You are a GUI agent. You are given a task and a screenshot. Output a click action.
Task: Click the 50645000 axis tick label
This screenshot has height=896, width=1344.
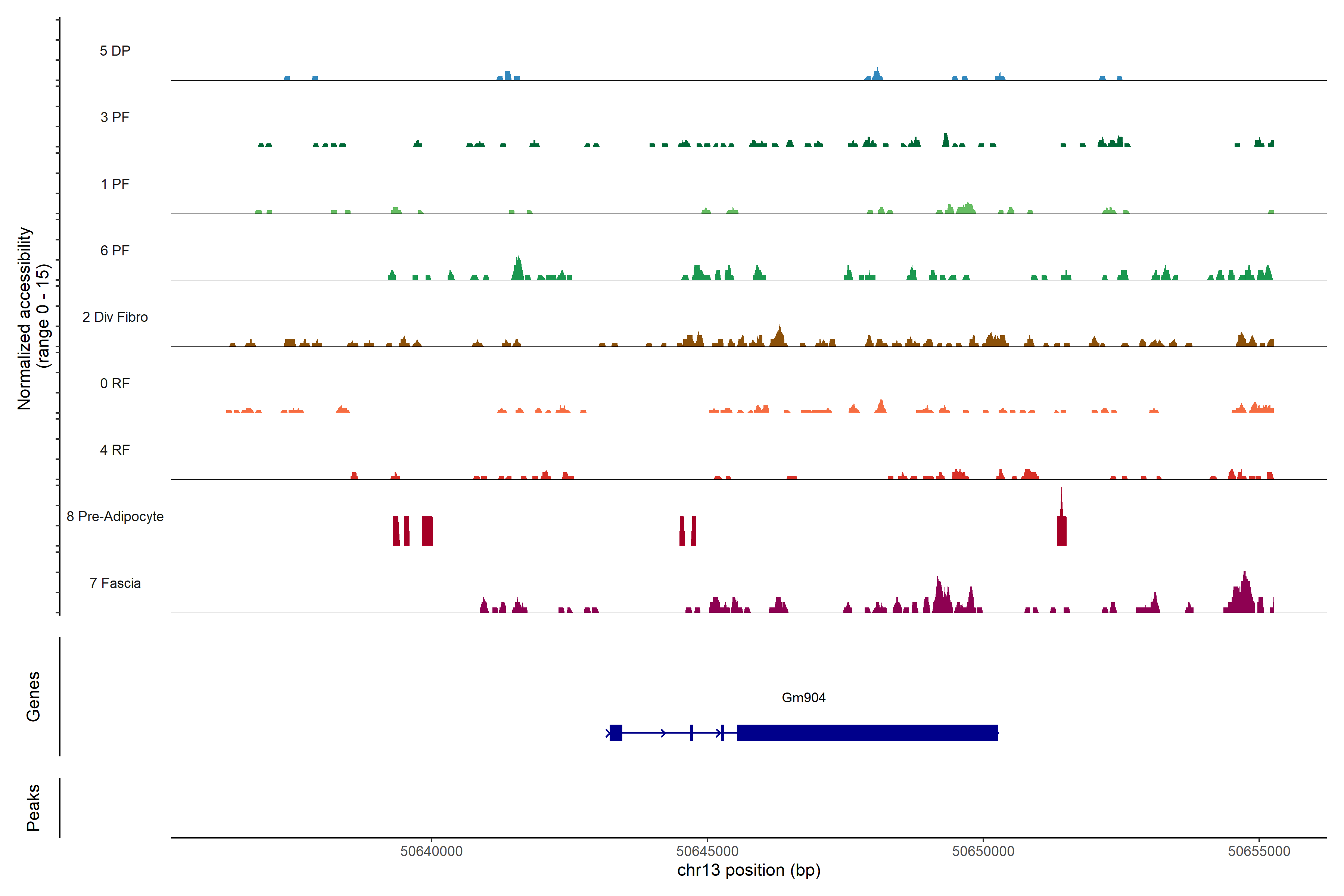(x=707, y=851)
